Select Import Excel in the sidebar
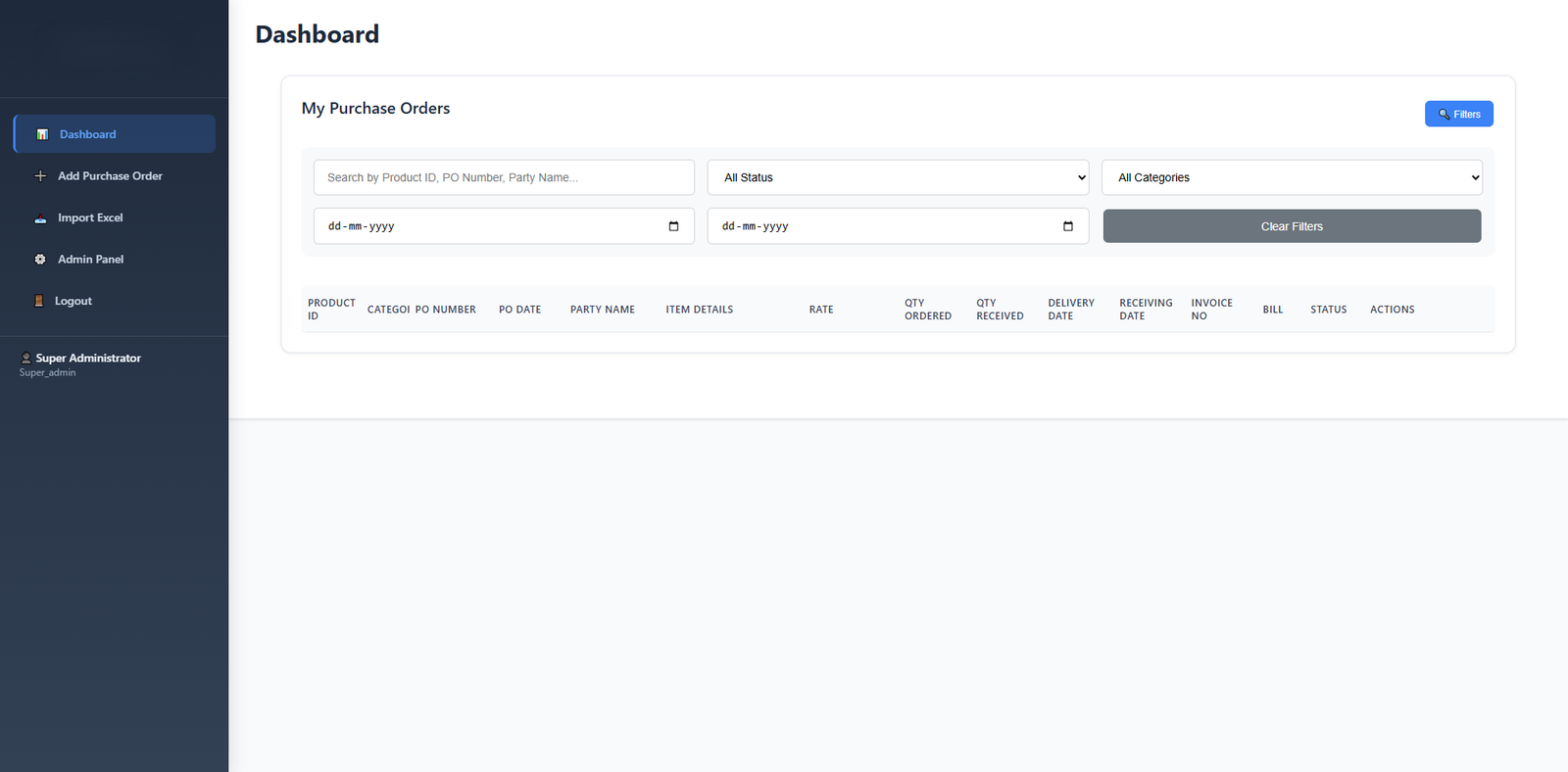Viewport: 1568px width, 772px height. point(90,218)
